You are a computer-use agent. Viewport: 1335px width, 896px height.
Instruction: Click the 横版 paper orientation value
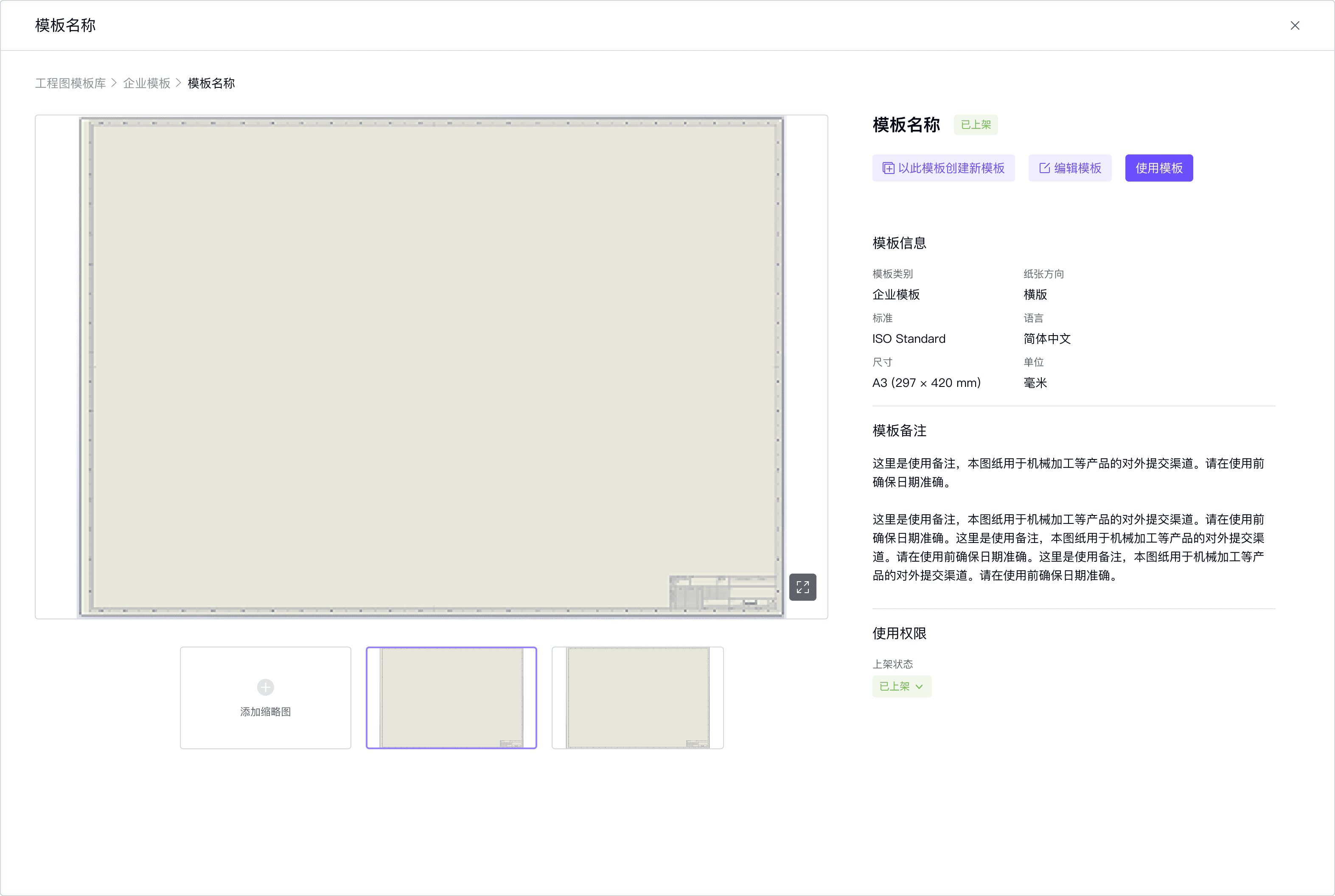pyautogui.click(x=1035, y=295)
